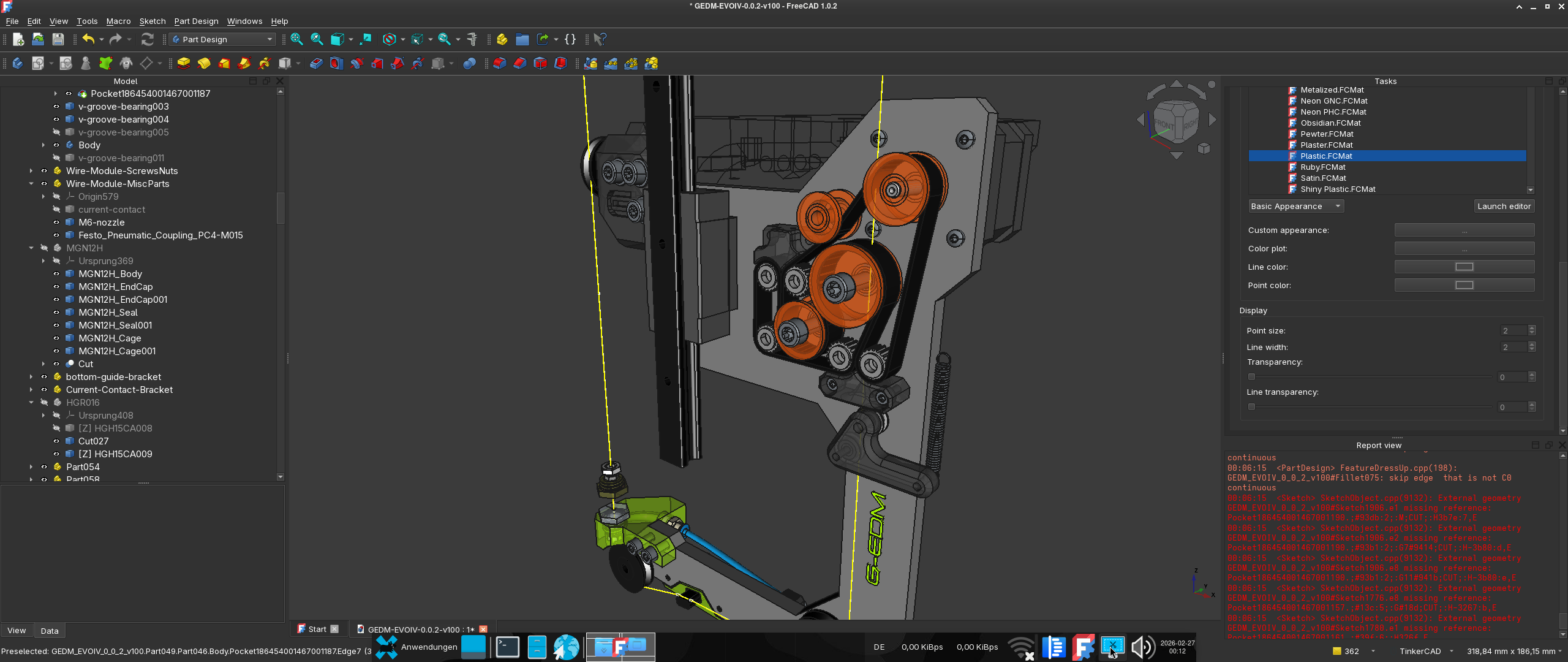This screenshot has width=1568, height=662.
Task: Switch to the Data tab
Action: (49, 631)
